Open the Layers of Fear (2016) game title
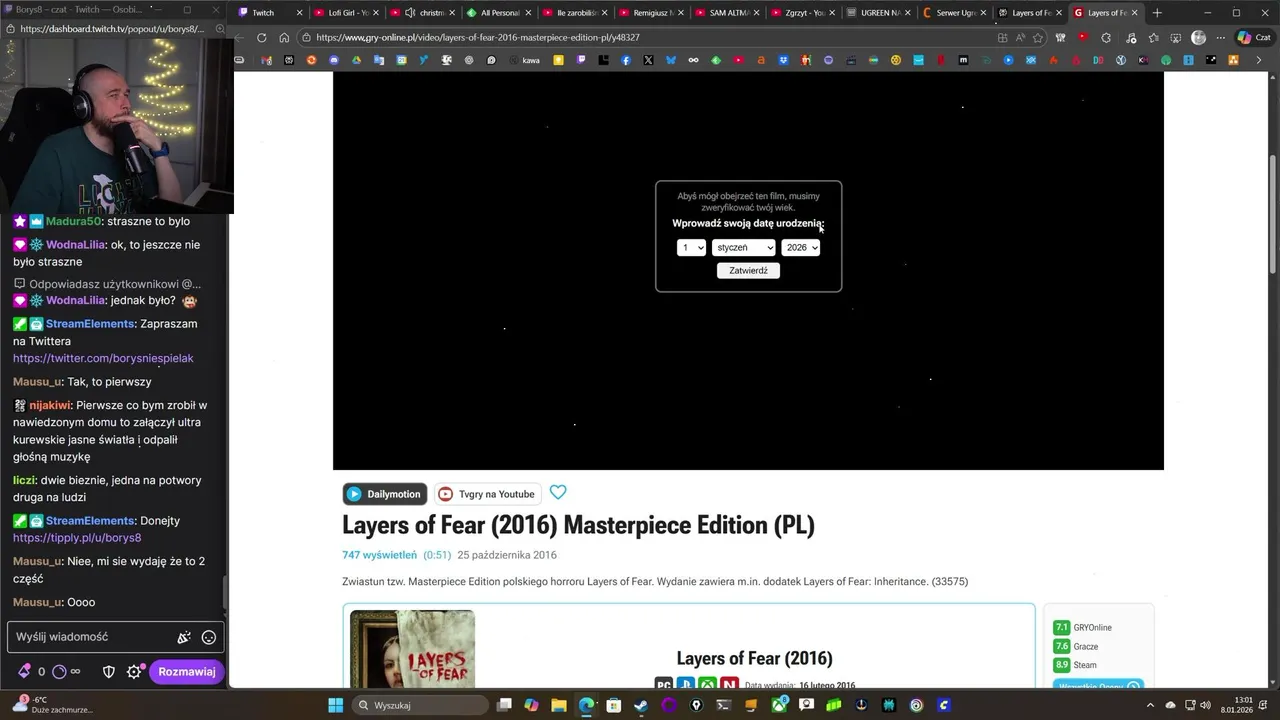 tap(754, 658)
